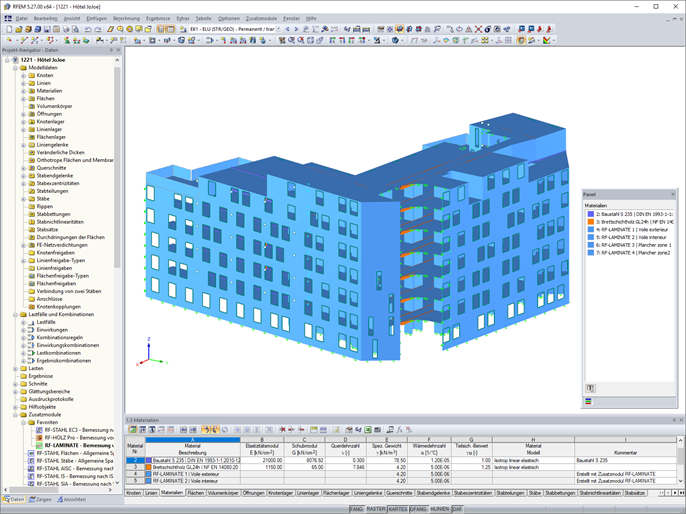Image resolution: width=686 pixels, height=514 pixels.
Task: Create a new model with New icon
Action: (x=9, y=29)
